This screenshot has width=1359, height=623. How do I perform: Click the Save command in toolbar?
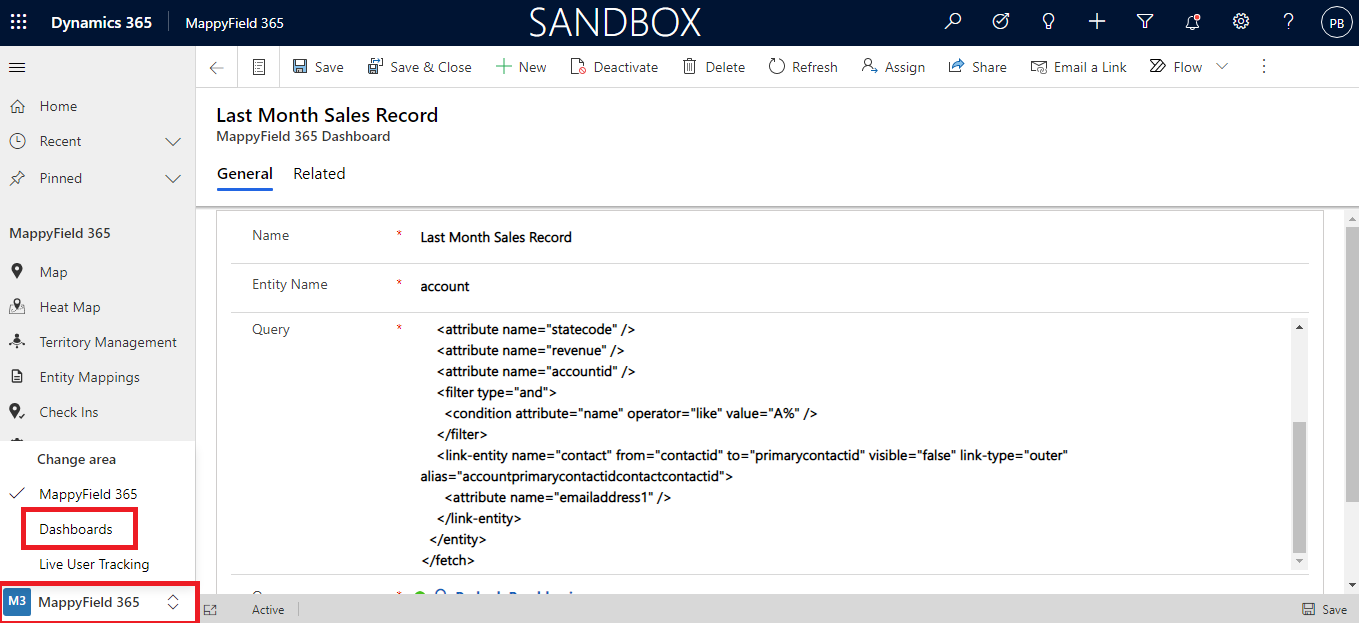coord(318,67)
